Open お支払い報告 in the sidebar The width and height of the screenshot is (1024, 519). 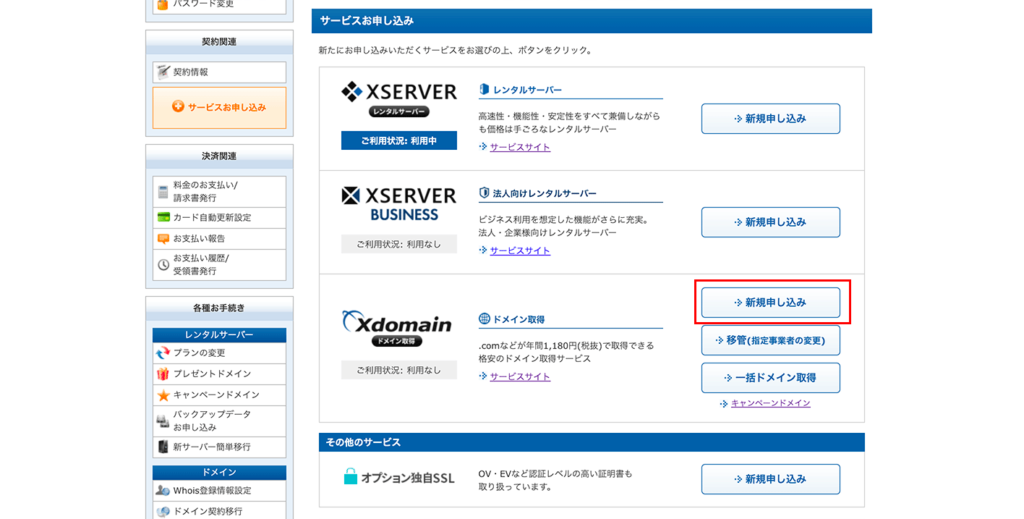219,238
